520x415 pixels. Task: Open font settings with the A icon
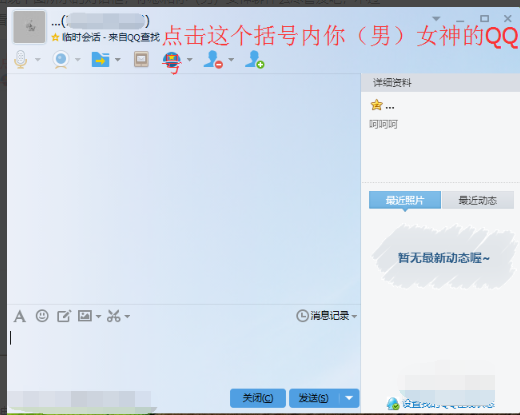click(x=20, y=316)
